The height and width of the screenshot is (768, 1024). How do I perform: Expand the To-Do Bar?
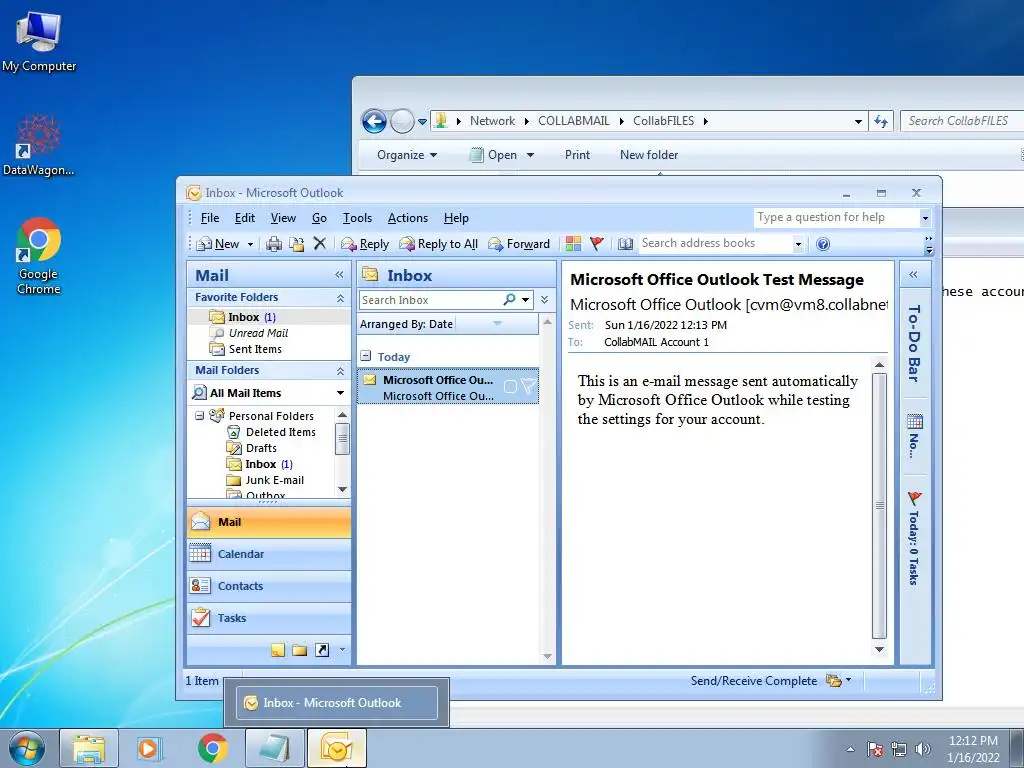coord(914,274)
